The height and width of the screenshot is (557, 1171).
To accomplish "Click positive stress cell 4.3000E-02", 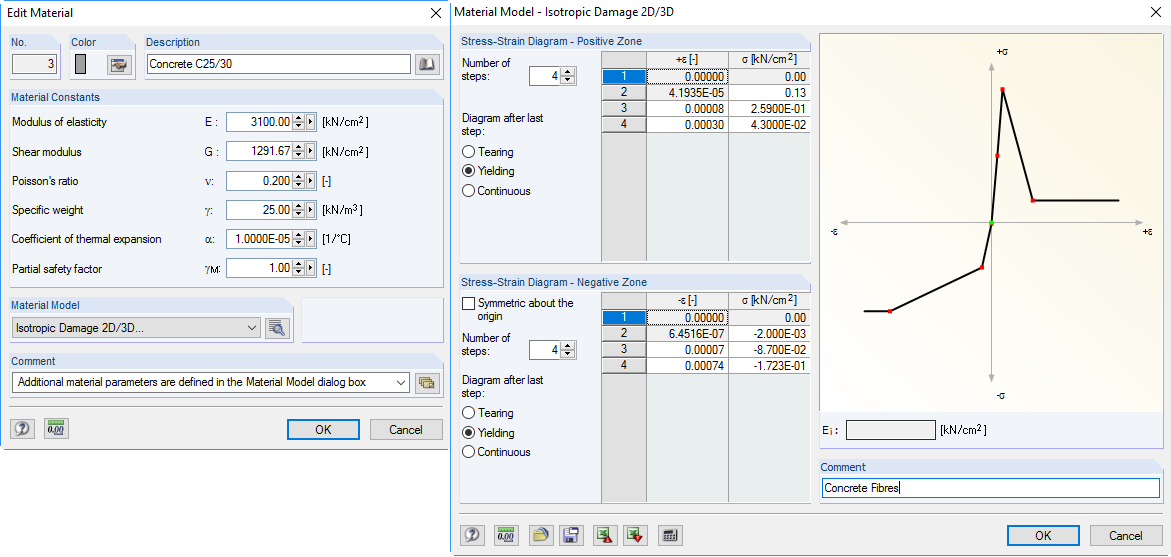I will pos(769,125).
